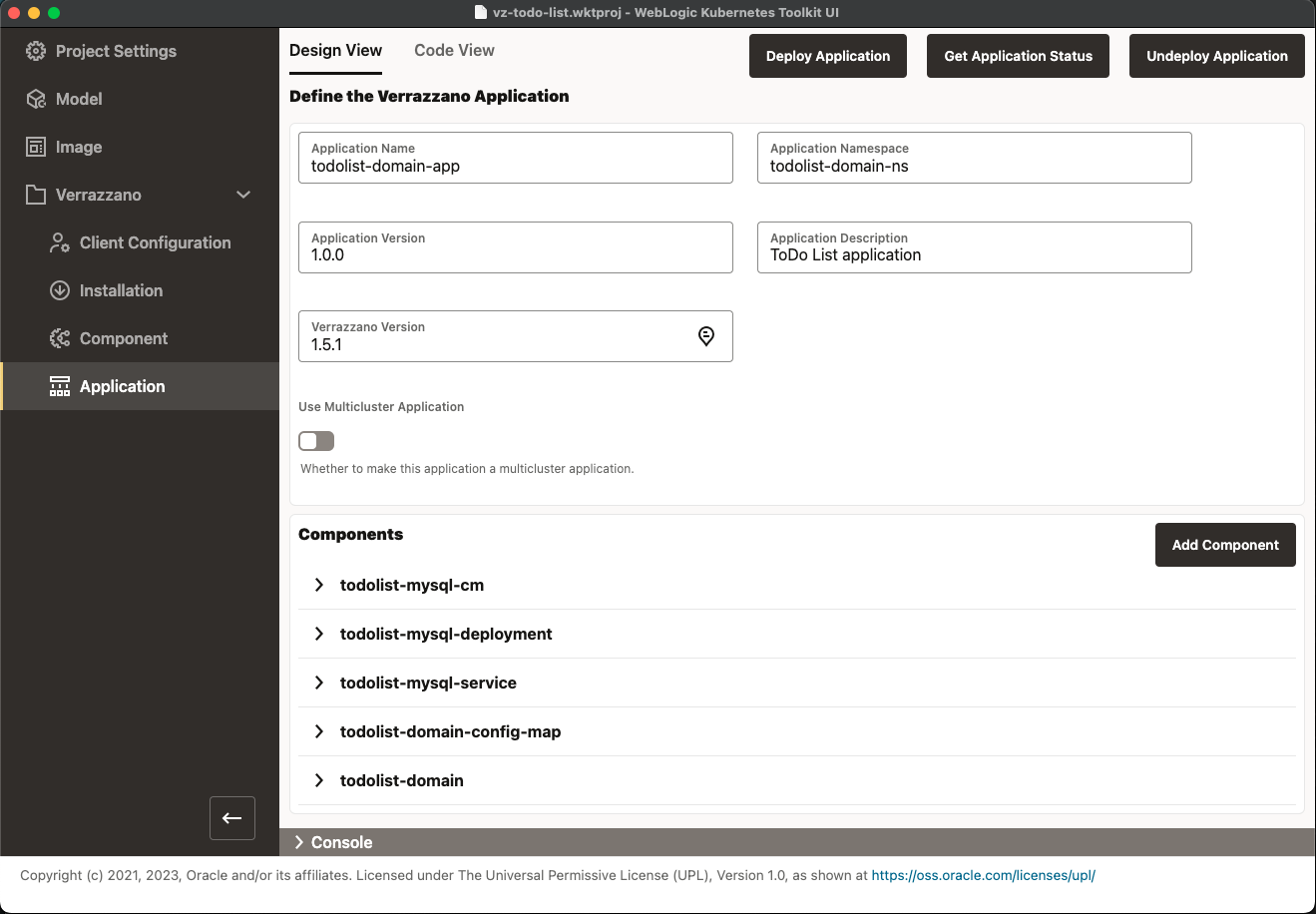This screenshot has width=1316, height=914.
Task: Collapse the sidebar with the left arrow
Action: pos(232,818)
